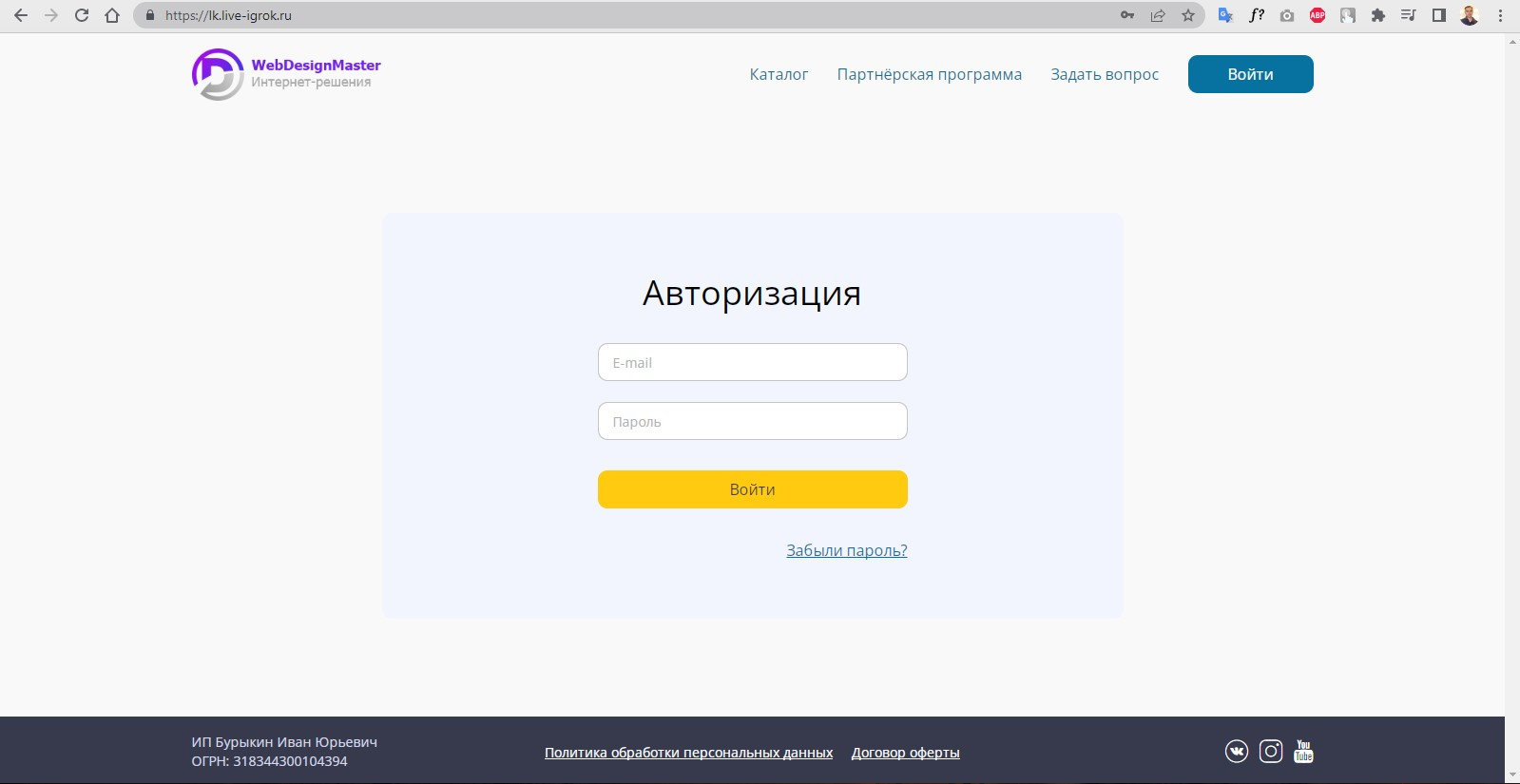Open the Instagram profile link
The height and width of the screenshot is (784, 1520).
[1271, 752]
